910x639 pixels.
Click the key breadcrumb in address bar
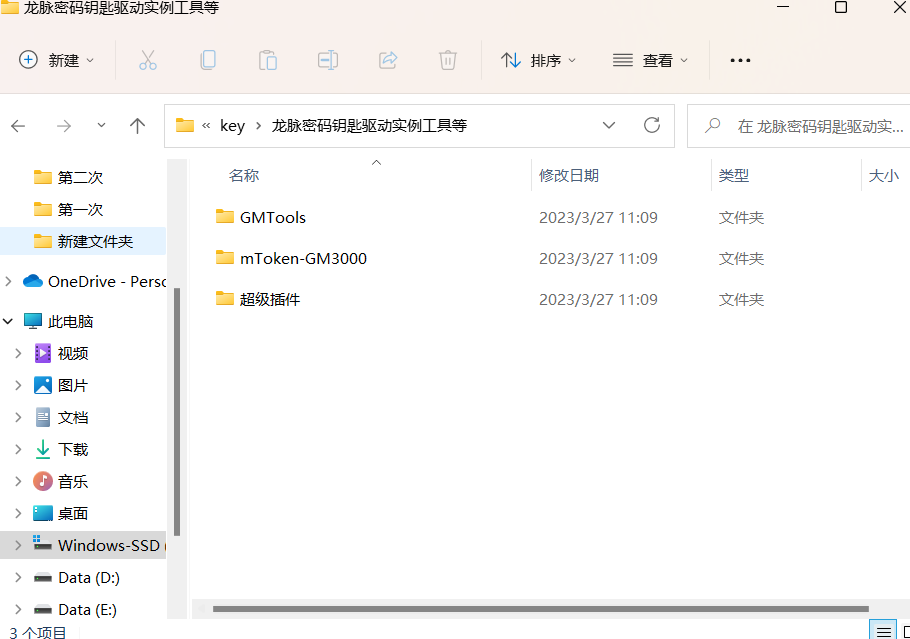232,126
